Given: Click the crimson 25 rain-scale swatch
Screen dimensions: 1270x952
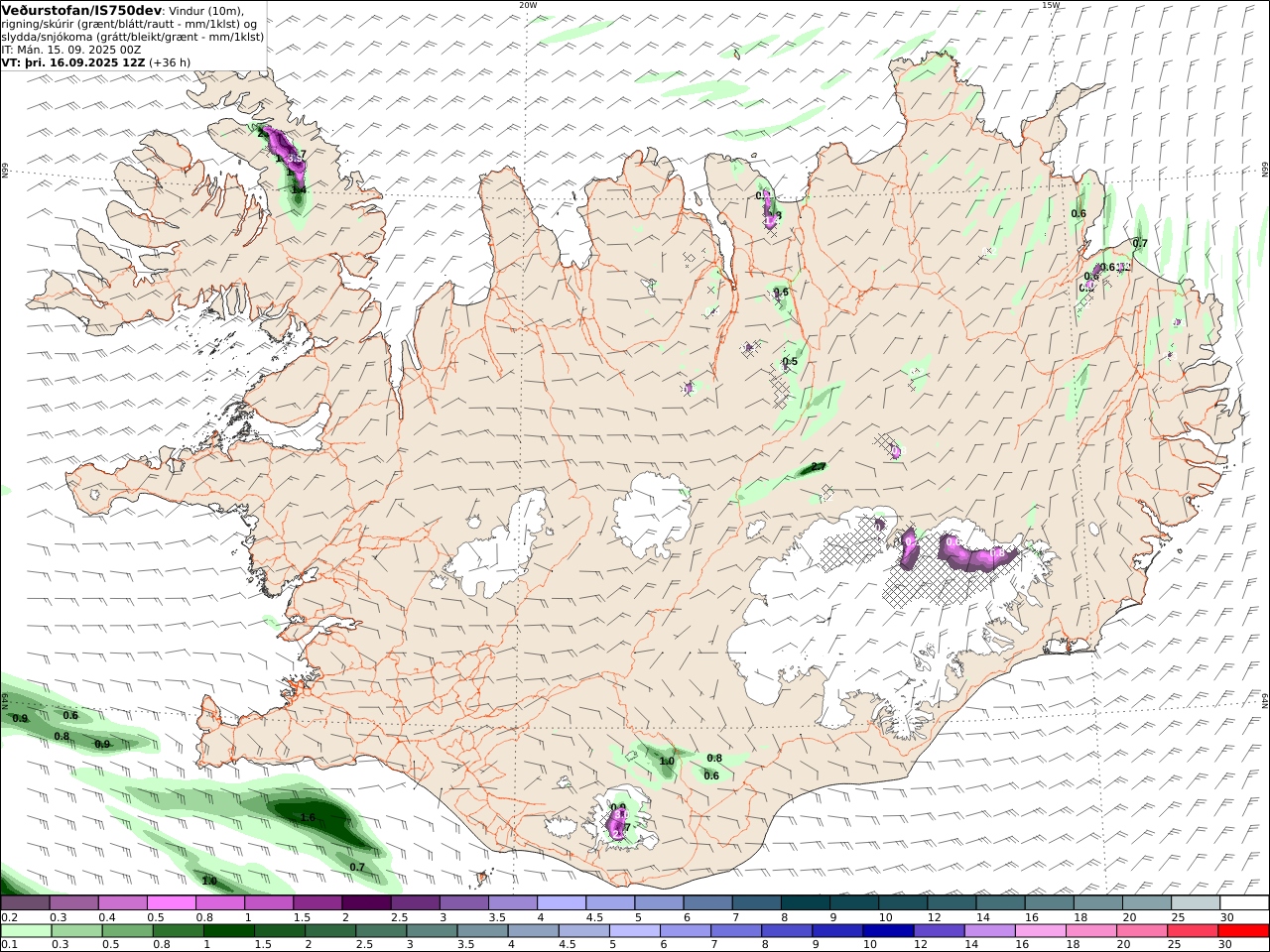Looking at the screenshot, I should pos(1193,931).
